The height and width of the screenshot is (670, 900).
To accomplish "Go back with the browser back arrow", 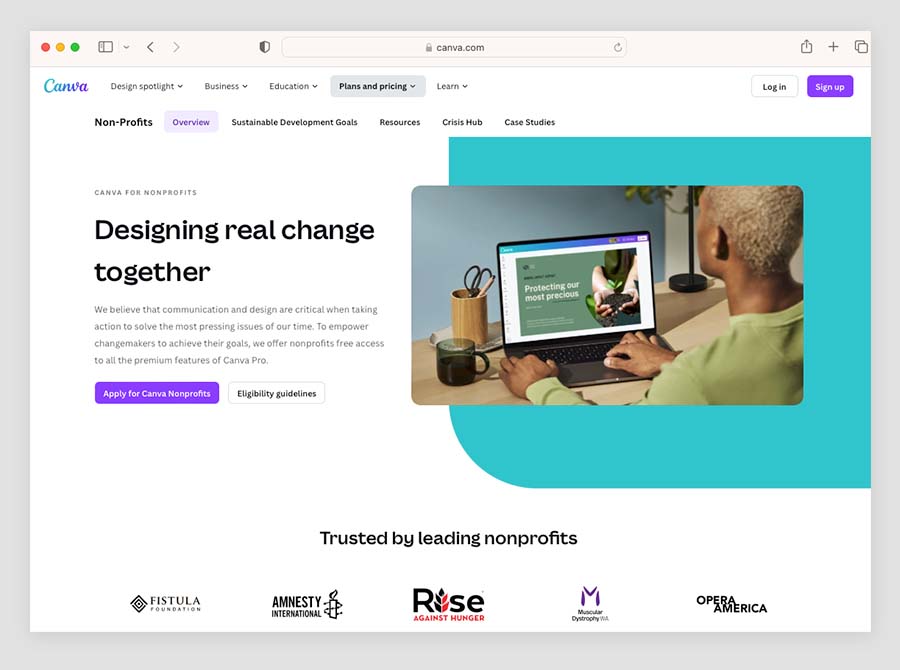I will pos(150,47).
